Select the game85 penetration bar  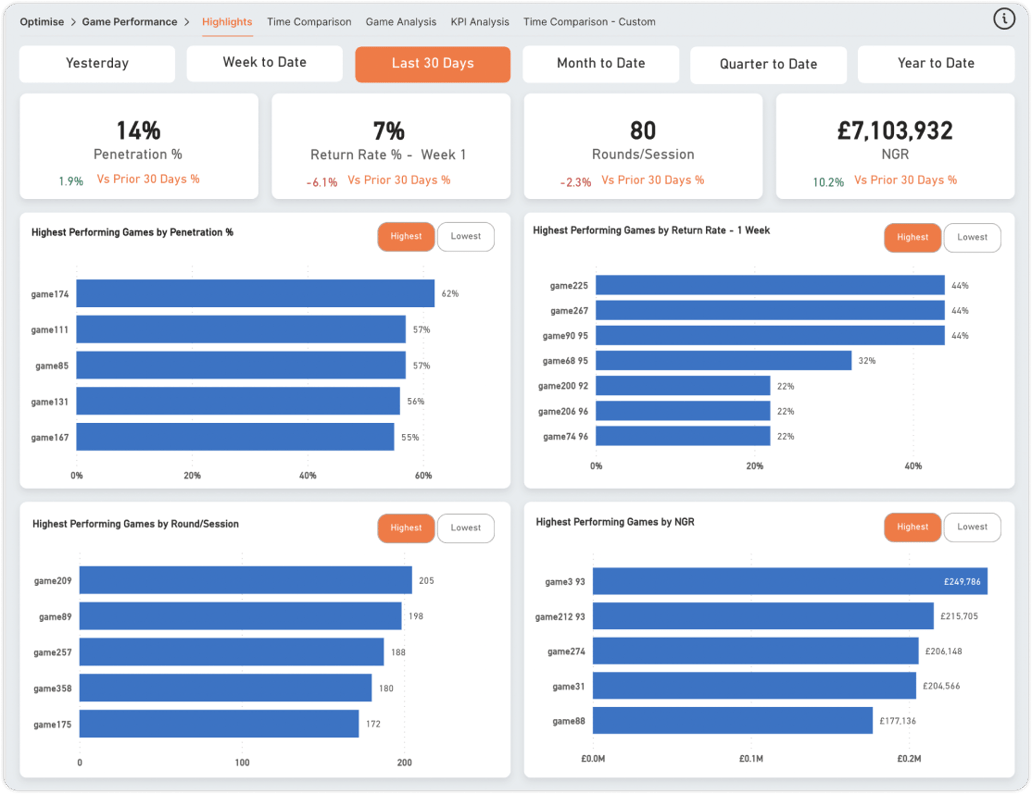pyautogui.click(x=241, y=365)
